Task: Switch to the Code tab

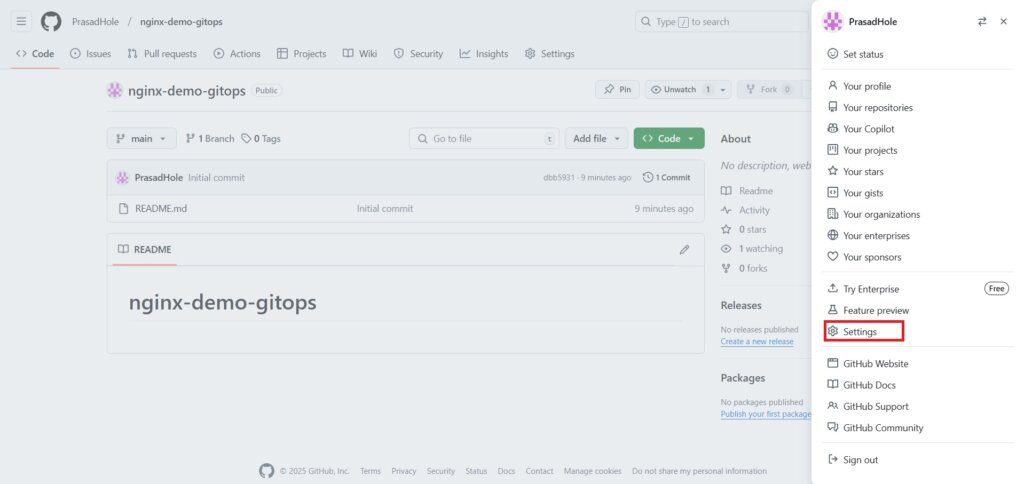Action: pyautogui.click(x=35, y=54)
